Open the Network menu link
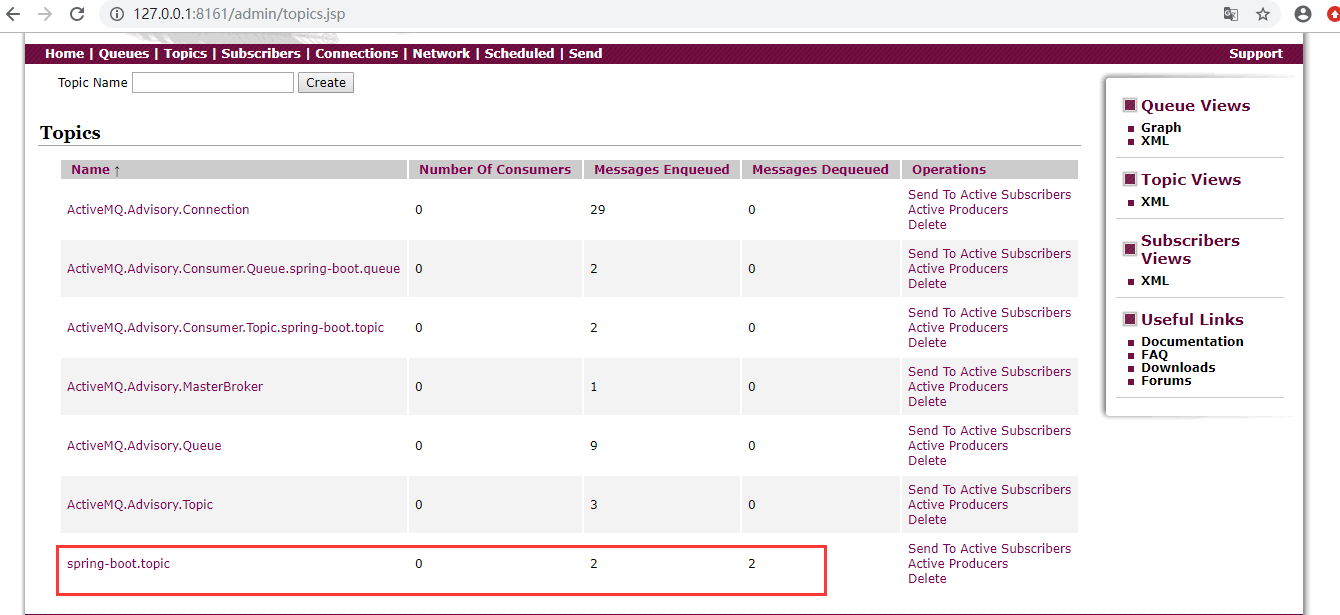The height and width of the screenshot is (615, 1340). click(441, 54)
